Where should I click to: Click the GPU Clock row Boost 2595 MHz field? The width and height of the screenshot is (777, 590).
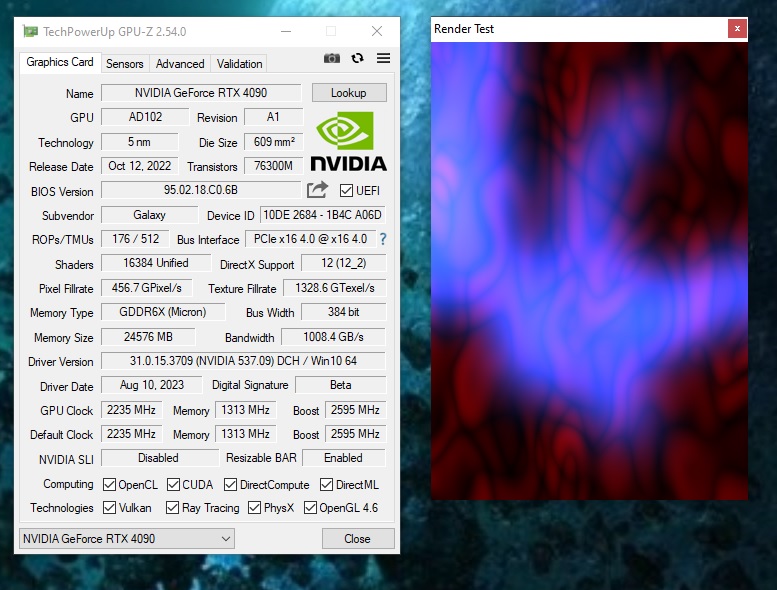point(355,410)
